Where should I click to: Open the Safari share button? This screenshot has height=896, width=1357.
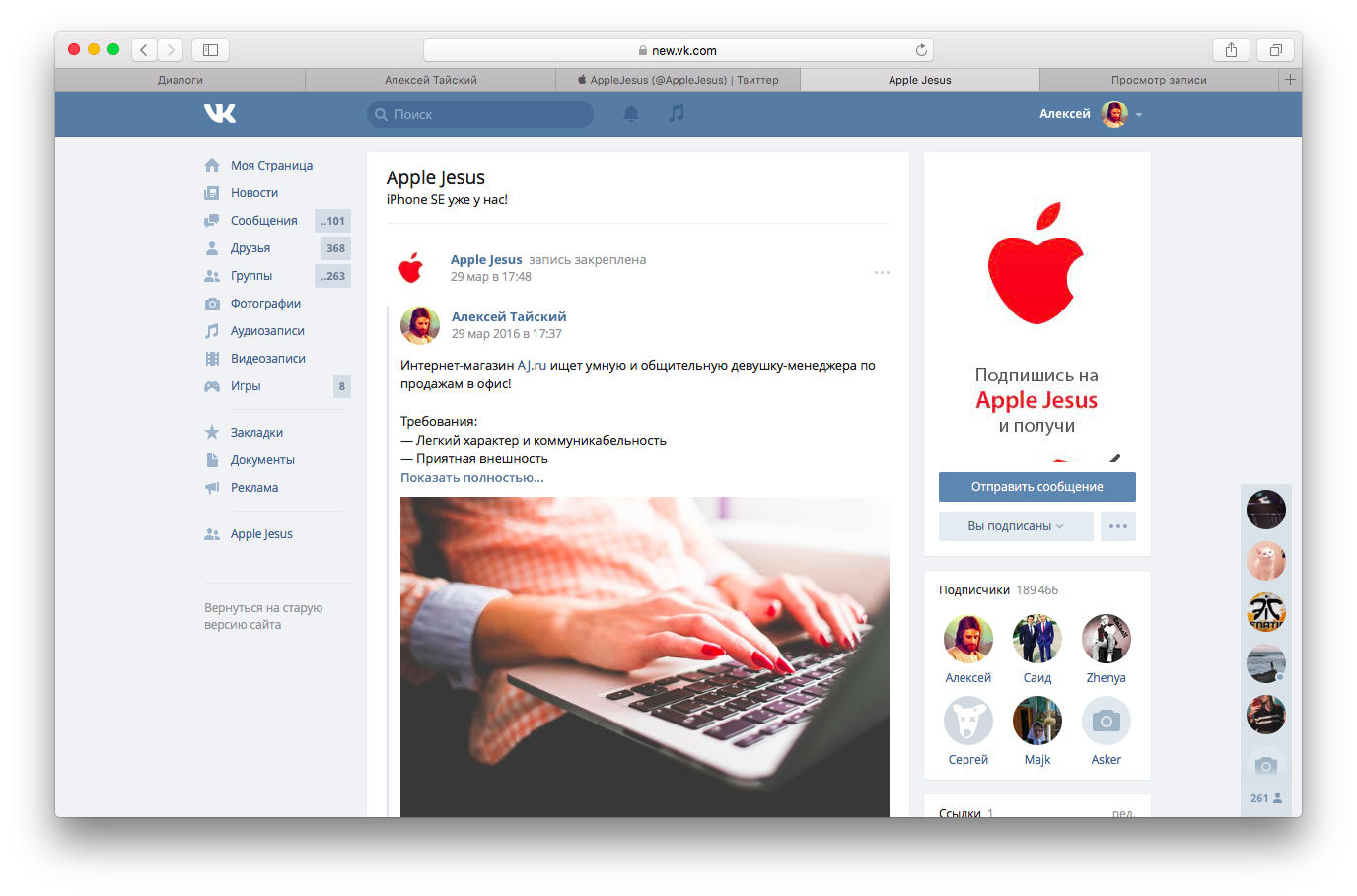[x=1231, y=49]
